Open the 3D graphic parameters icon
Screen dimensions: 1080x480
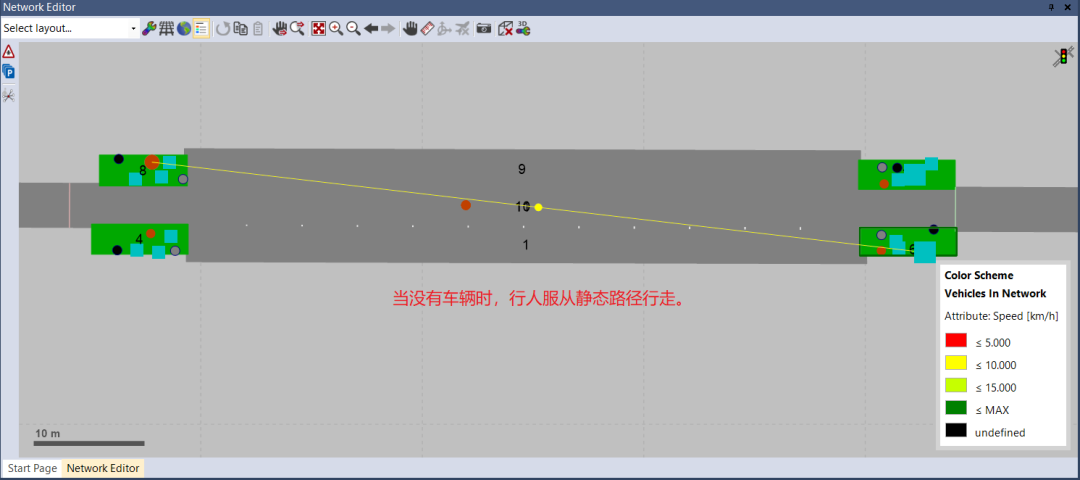click(523, 28)
